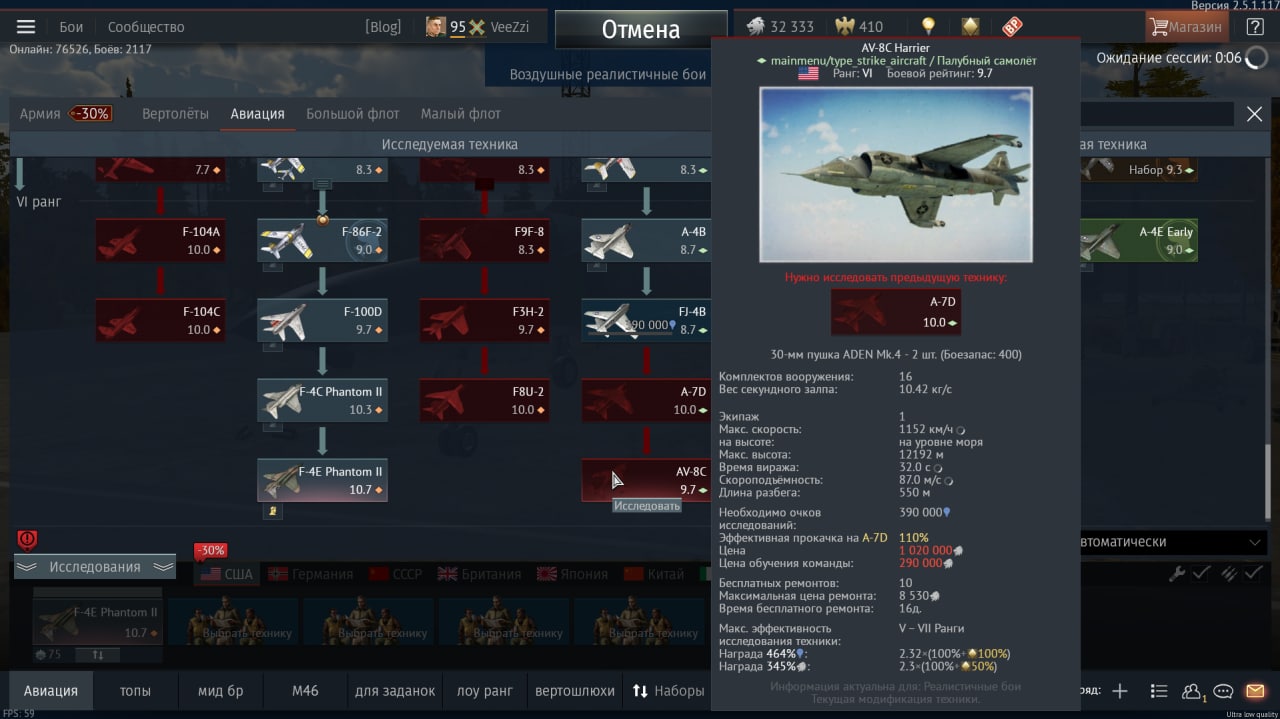Switch to the Армия tab
The width and height of the screenshot is (1280, 719).
40,114
